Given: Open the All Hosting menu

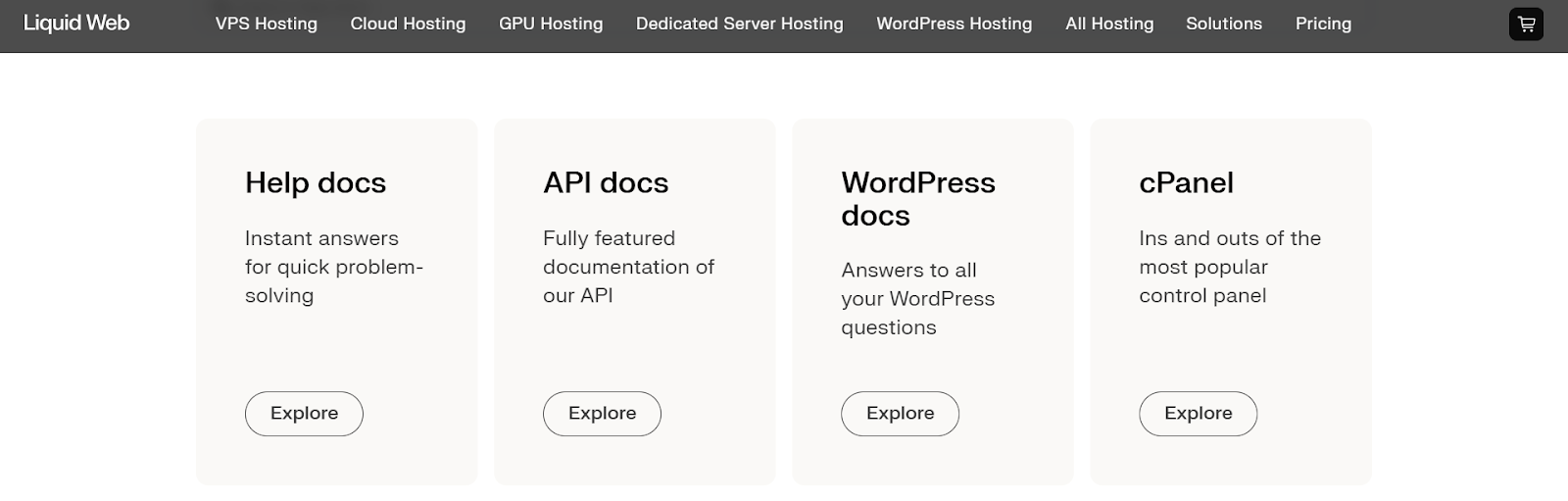Looking at the screenshot, I should pyautogui.click(x=1109, y=24).
